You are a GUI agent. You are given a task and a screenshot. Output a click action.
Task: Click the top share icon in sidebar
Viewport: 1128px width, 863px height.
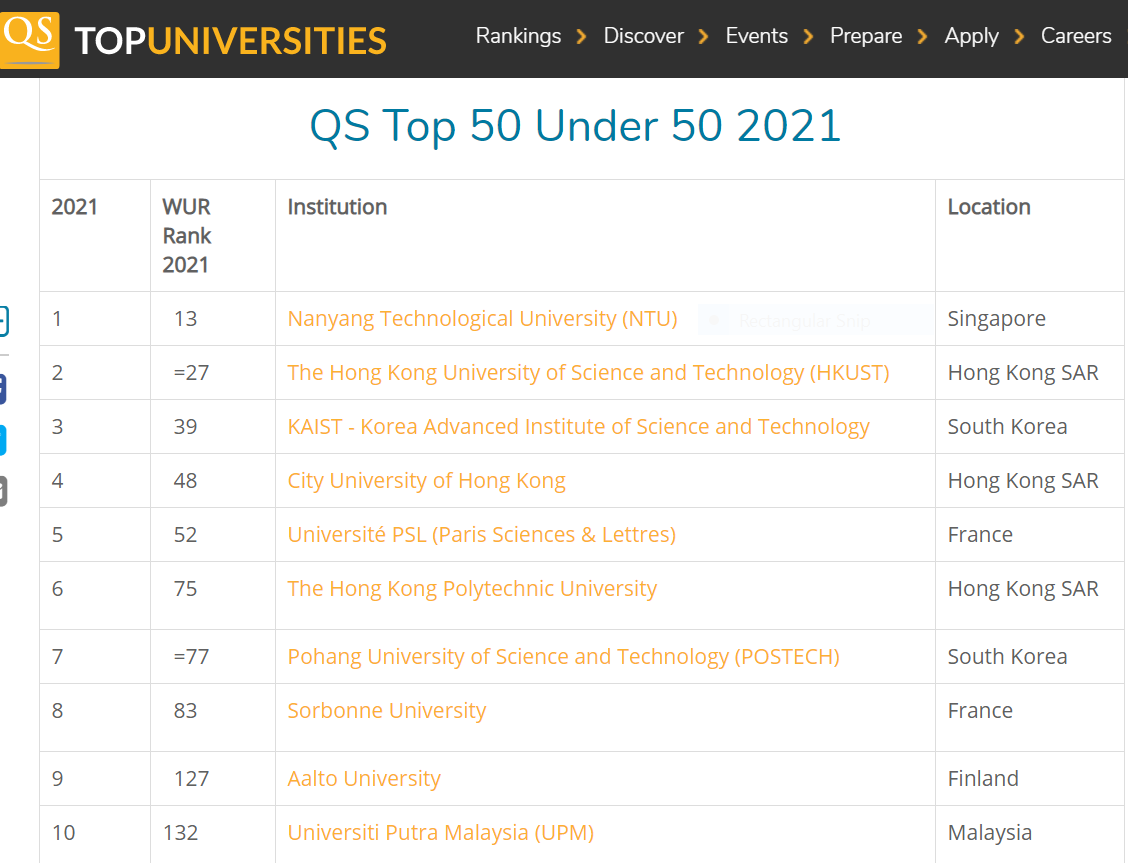point(4,321)
